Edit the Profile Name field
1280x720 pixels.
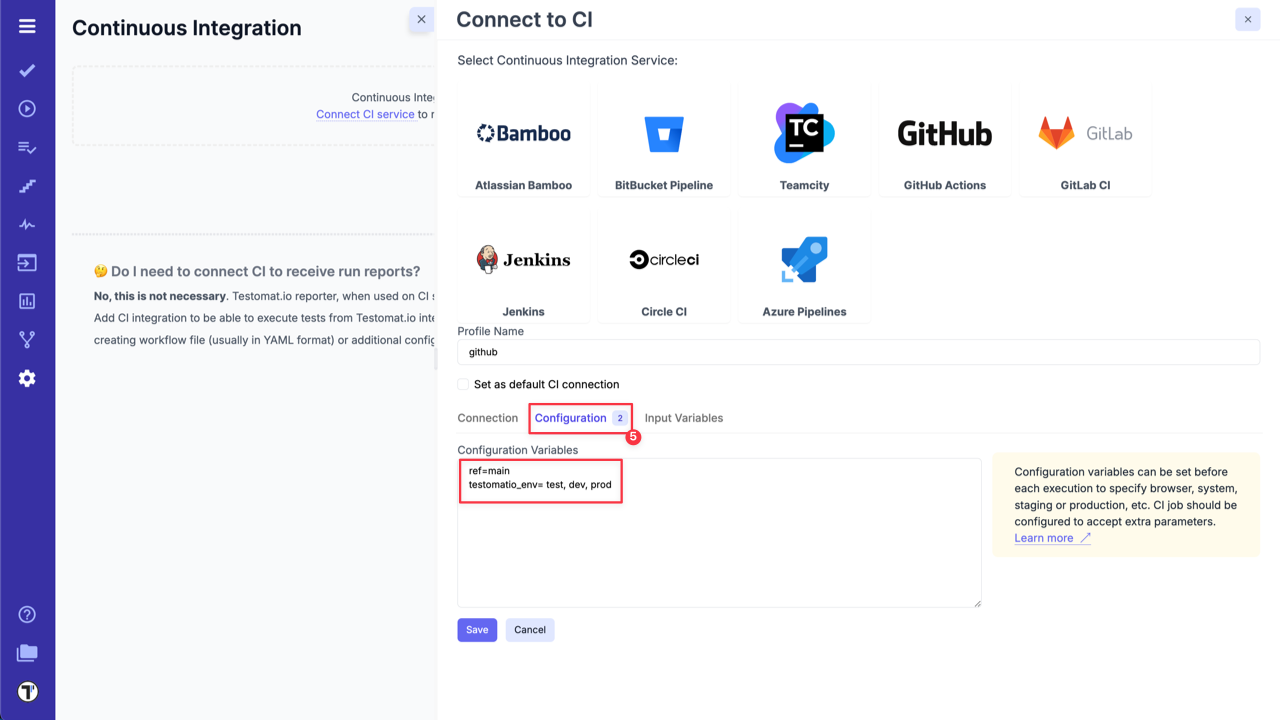[x=858, y=351]
